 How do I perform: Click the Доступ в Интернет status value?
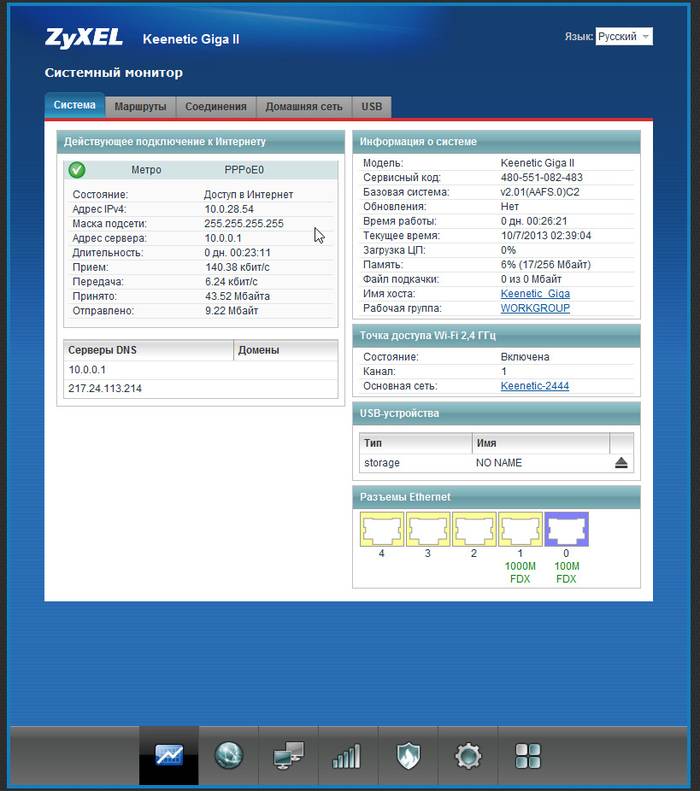click(248, 194)
